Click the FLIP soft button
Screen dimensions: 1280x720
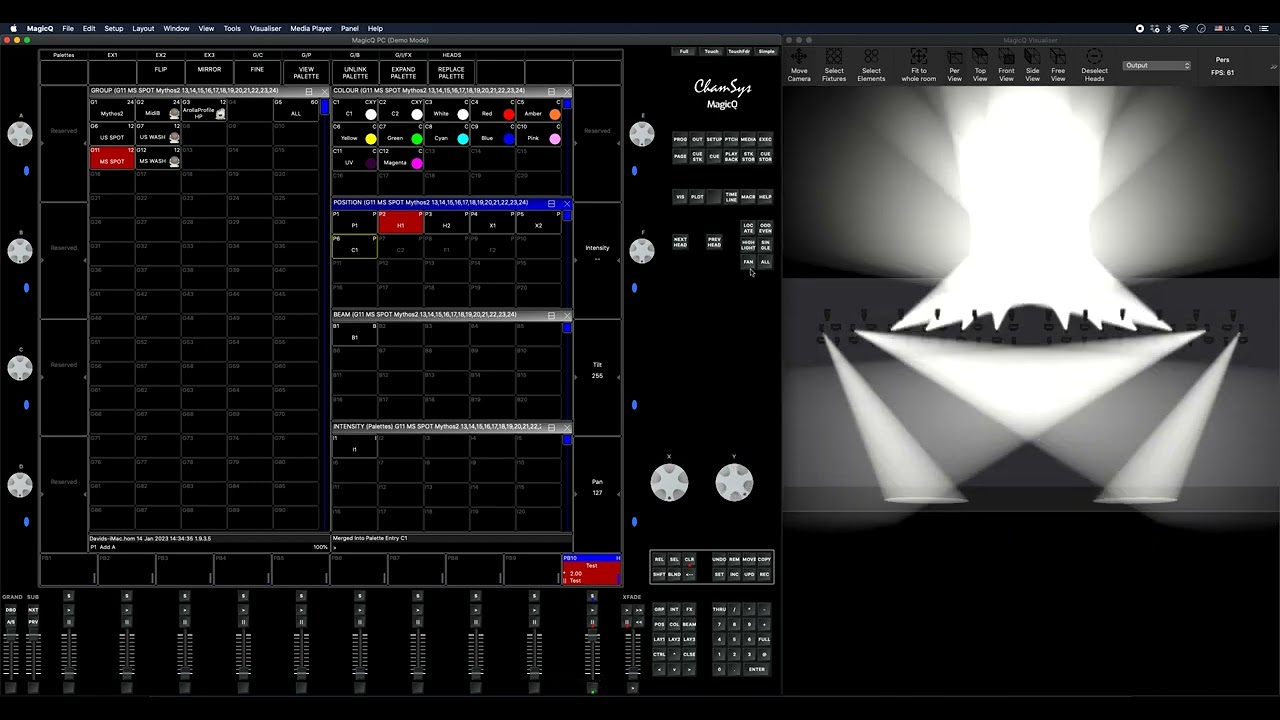coord(160,70)
